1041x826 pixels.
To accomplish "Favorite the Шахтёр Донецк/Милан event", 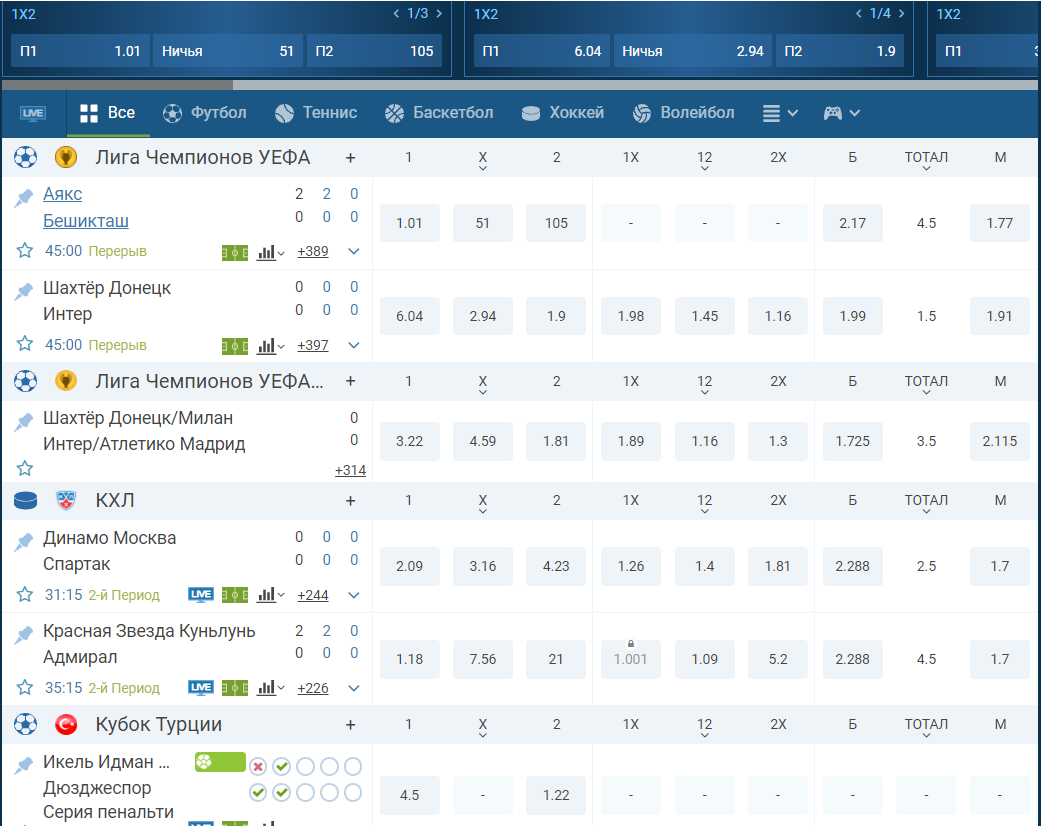I will point(25,468).
